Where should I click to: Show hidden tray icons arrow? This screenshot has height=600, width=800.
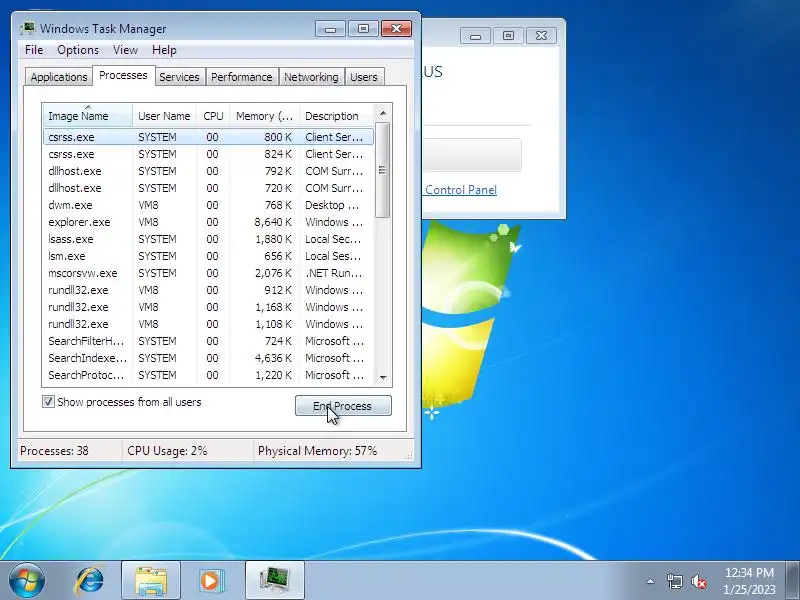[x=651, y=581]
